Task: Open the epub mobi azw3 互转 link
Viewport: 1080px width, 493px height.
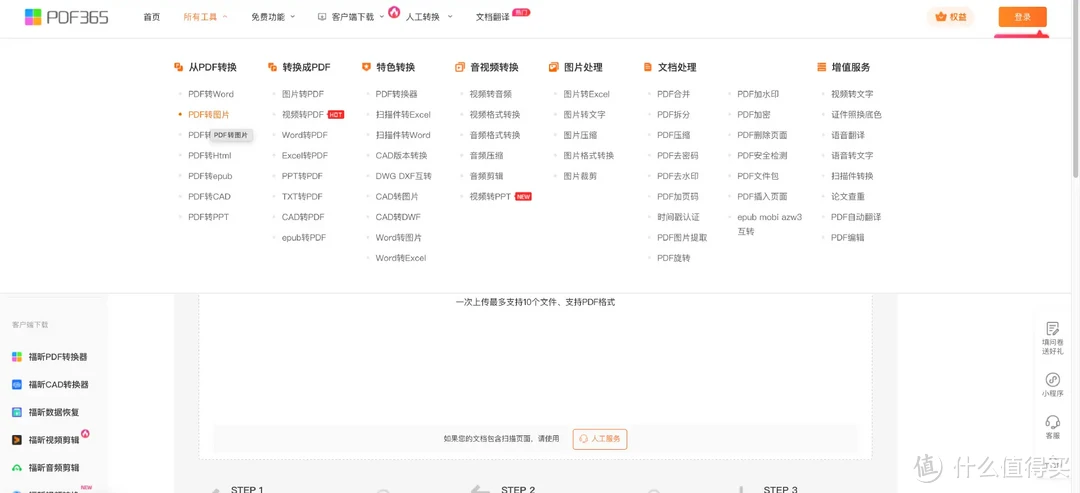Action: [x=769, y=224]
